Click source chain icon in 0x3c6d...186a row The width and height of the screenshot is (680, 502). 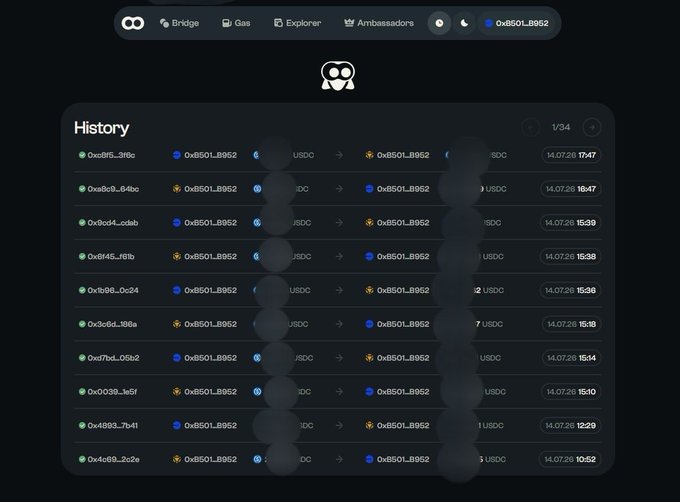click(177, 324)
